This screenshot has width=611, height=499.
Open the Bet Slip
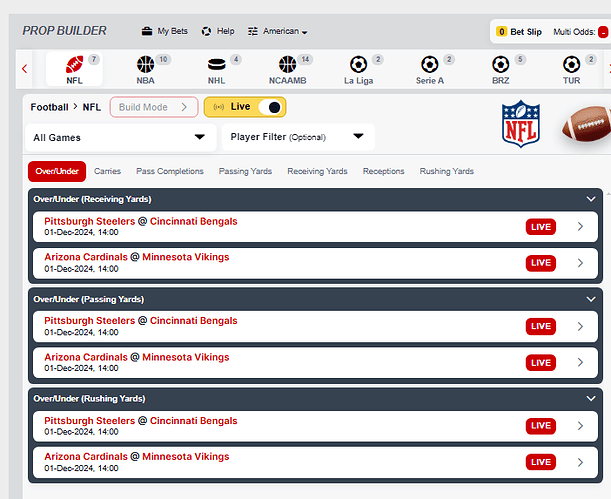(x=519, y=32)
